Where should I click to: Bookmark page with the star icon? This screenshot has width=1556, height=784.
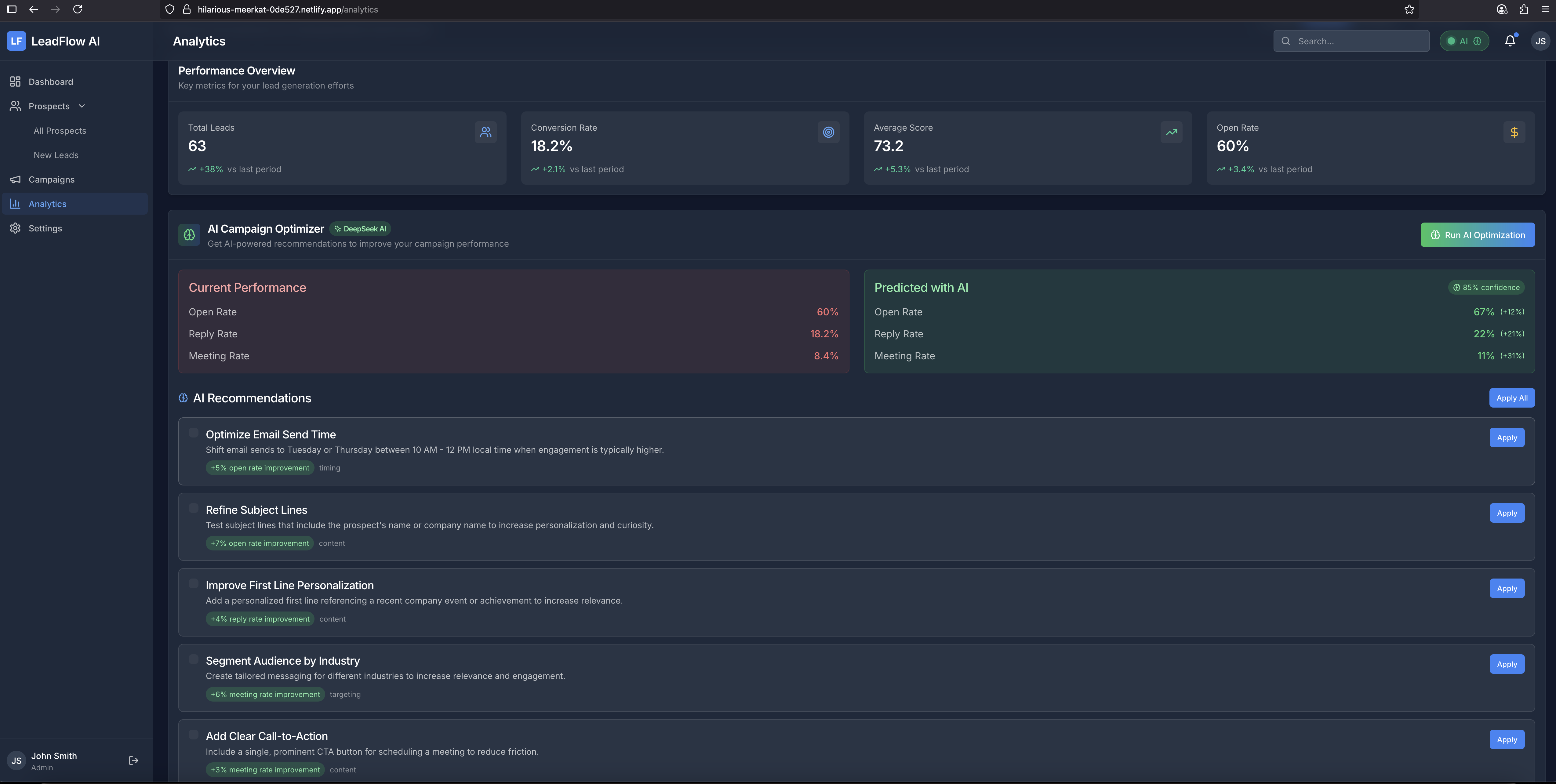click(x=1409, y=9)
